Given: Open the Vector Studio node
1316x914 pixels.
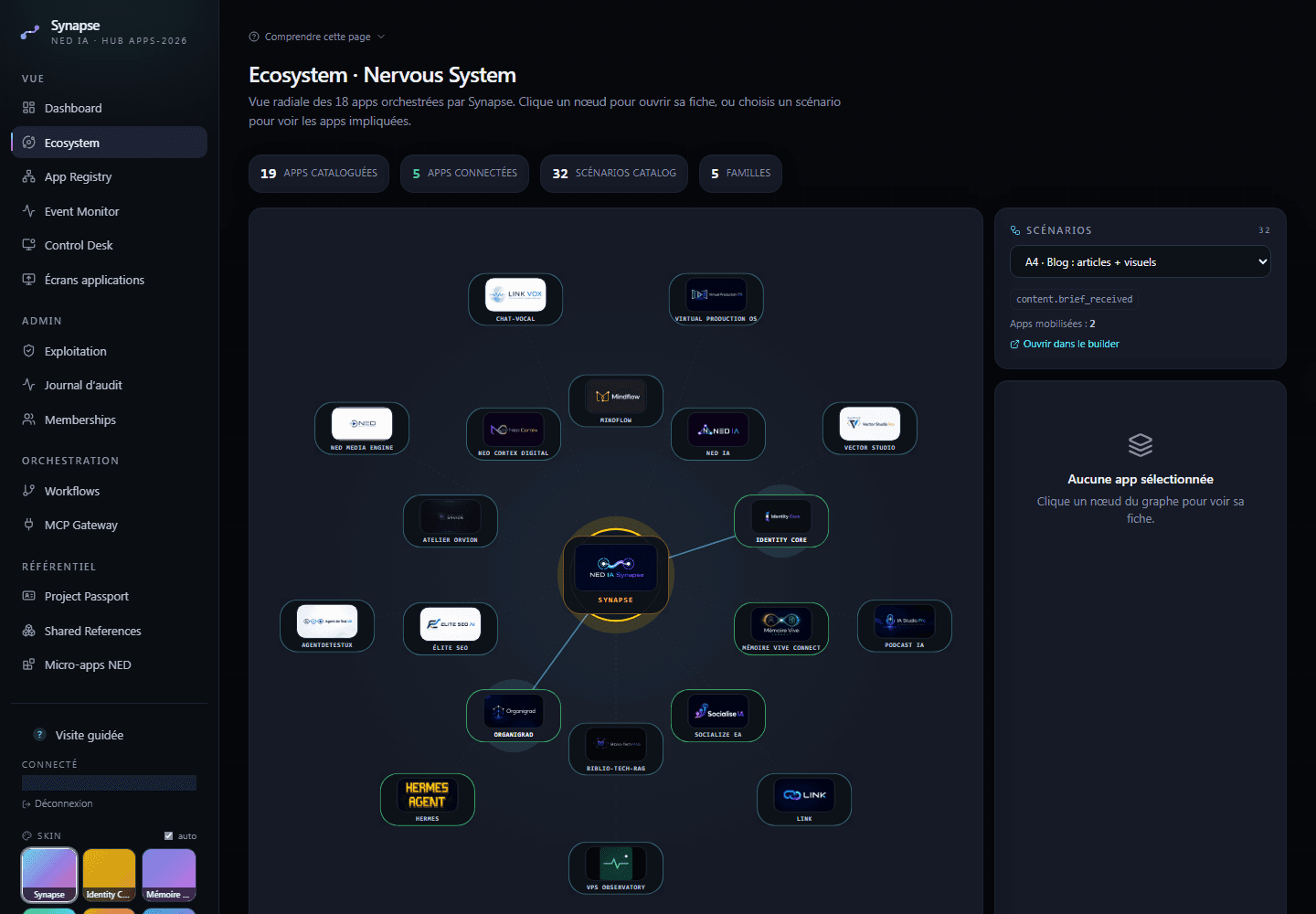Looking at the screenshot, I should coord(870,428).
